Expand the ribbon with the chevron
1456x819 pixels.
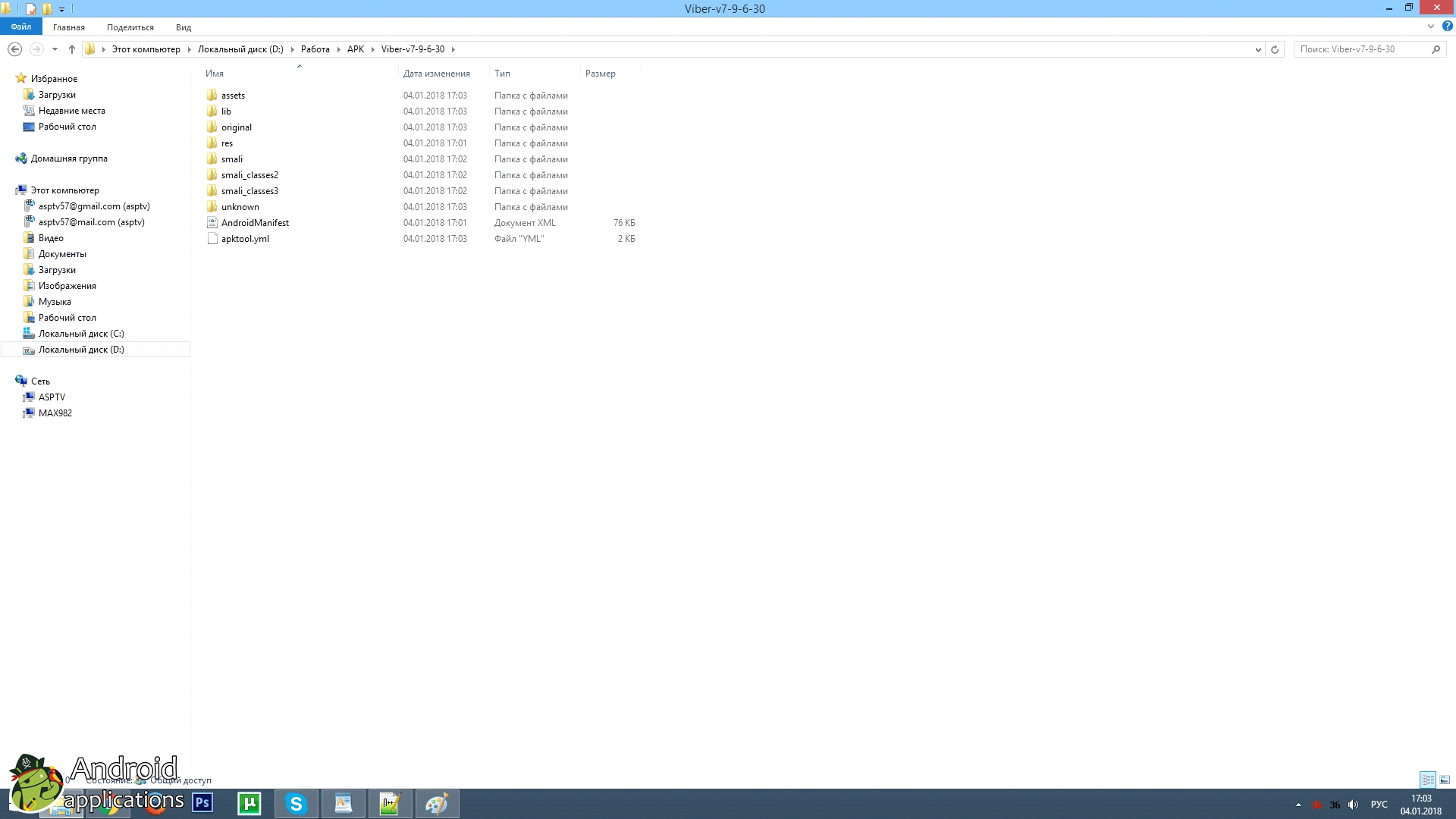pos(1431,27)
